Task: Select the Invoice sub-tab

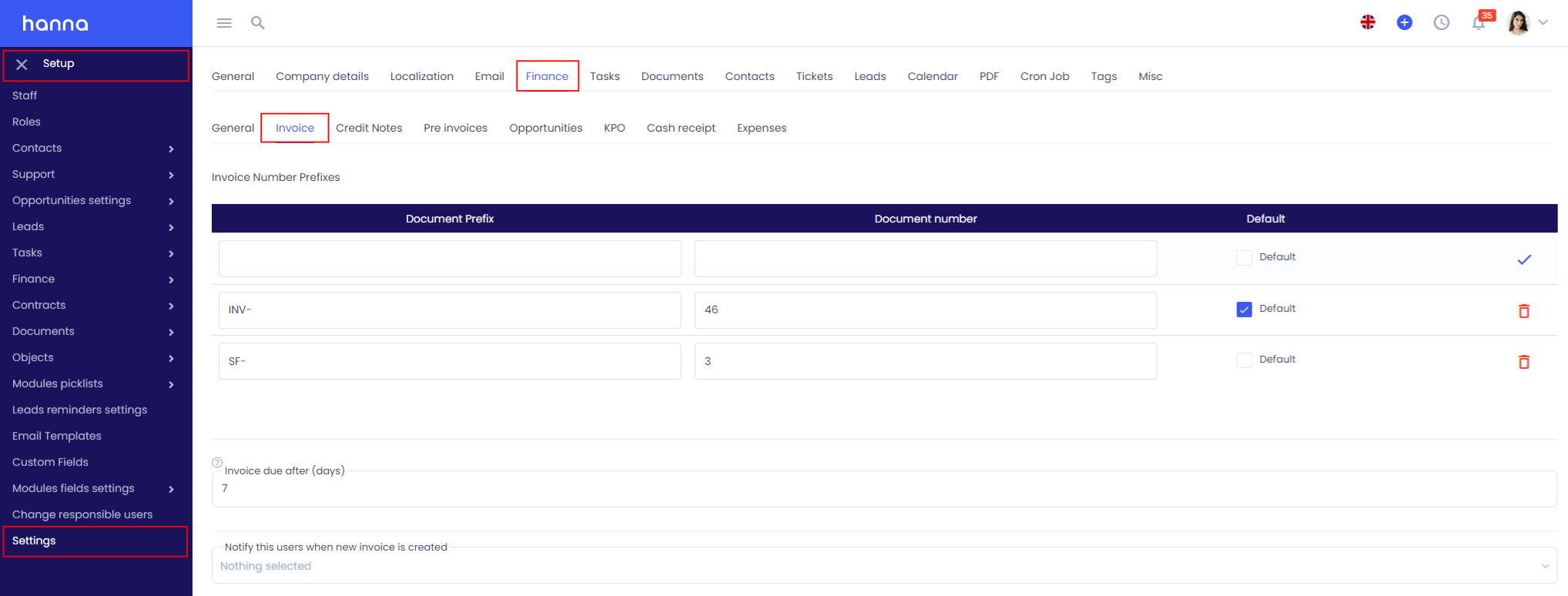Action: 295,128
